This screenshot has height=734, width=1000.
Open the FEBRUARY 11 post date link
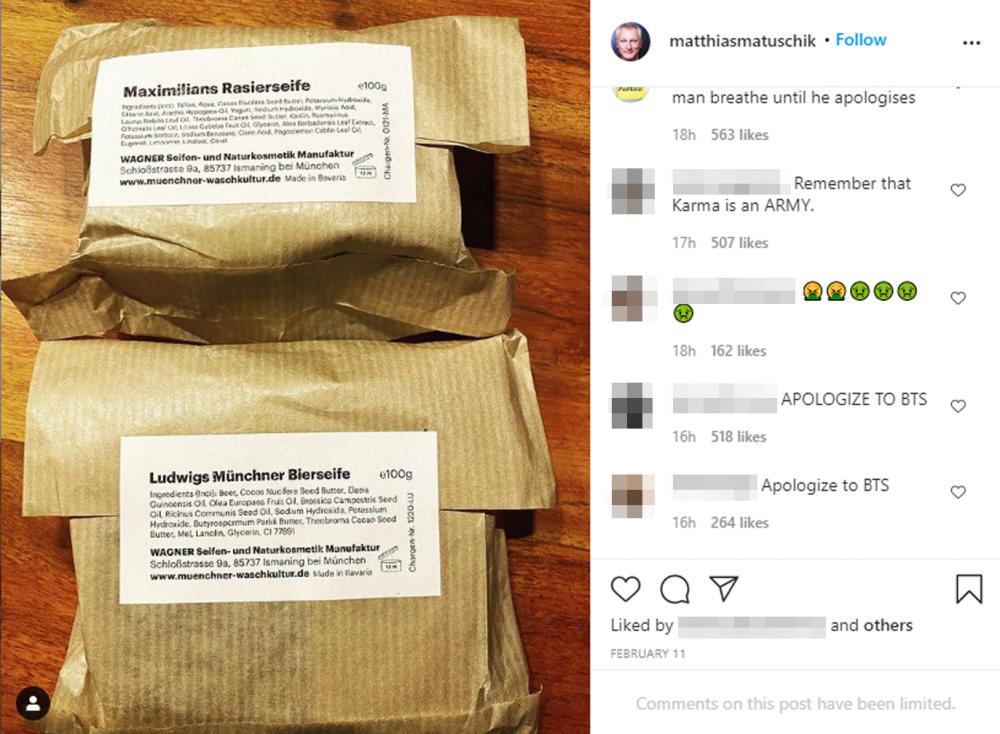[647, 654]
